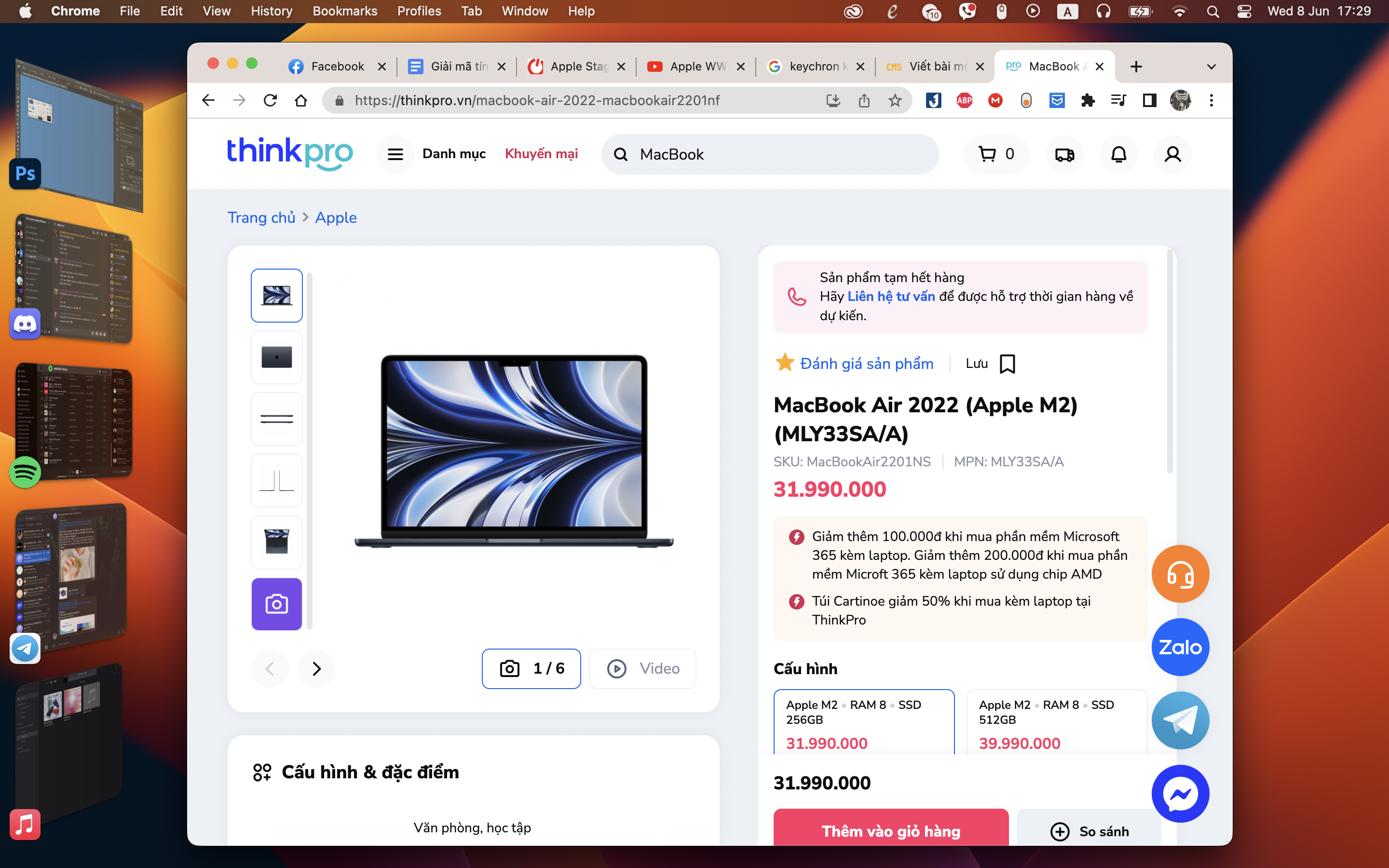Open Spotify from the Stage Manager strip

(x=25, y=473)
